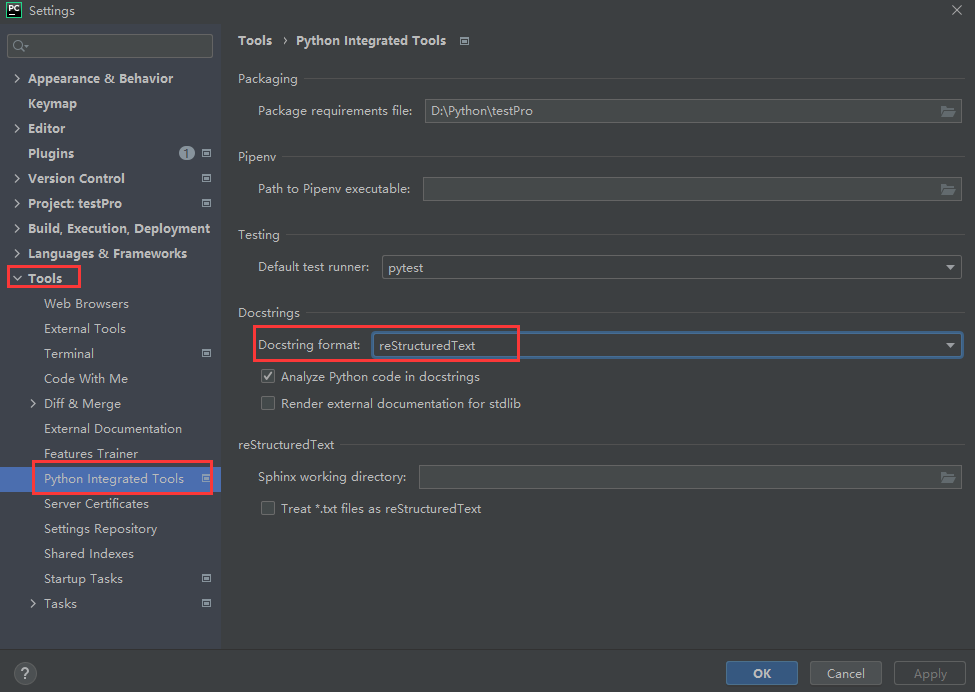Click project-level icon beside Startup Tasks

206,578
